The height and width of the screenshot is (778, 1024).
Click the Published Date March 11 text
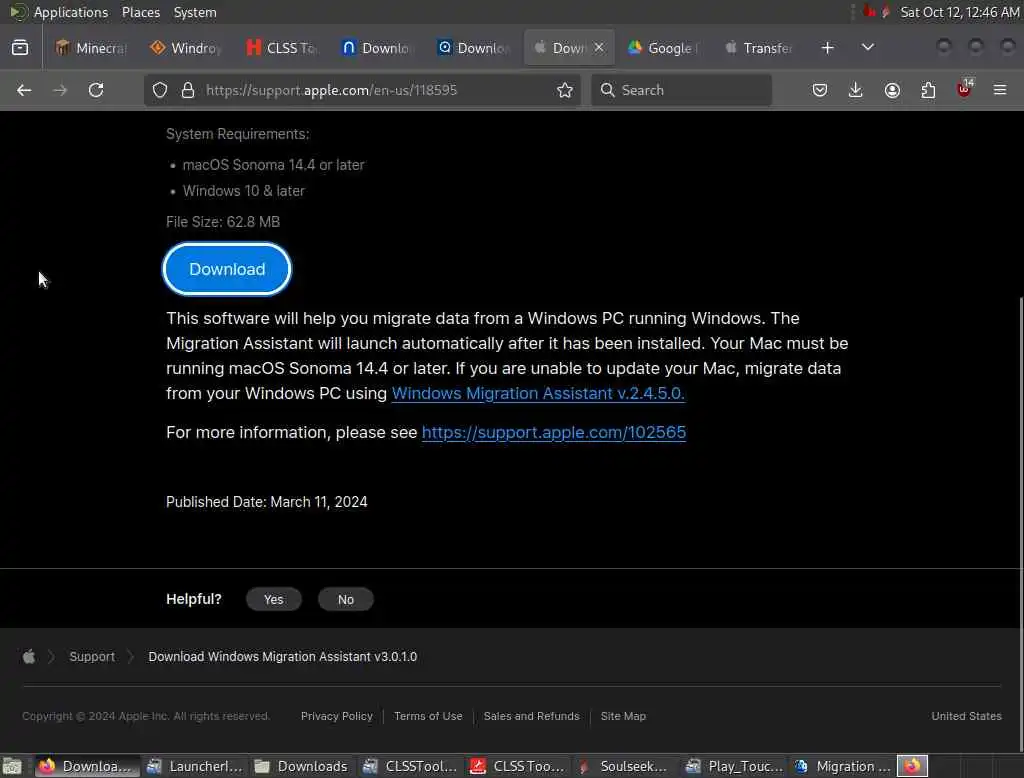pos(266,502)
